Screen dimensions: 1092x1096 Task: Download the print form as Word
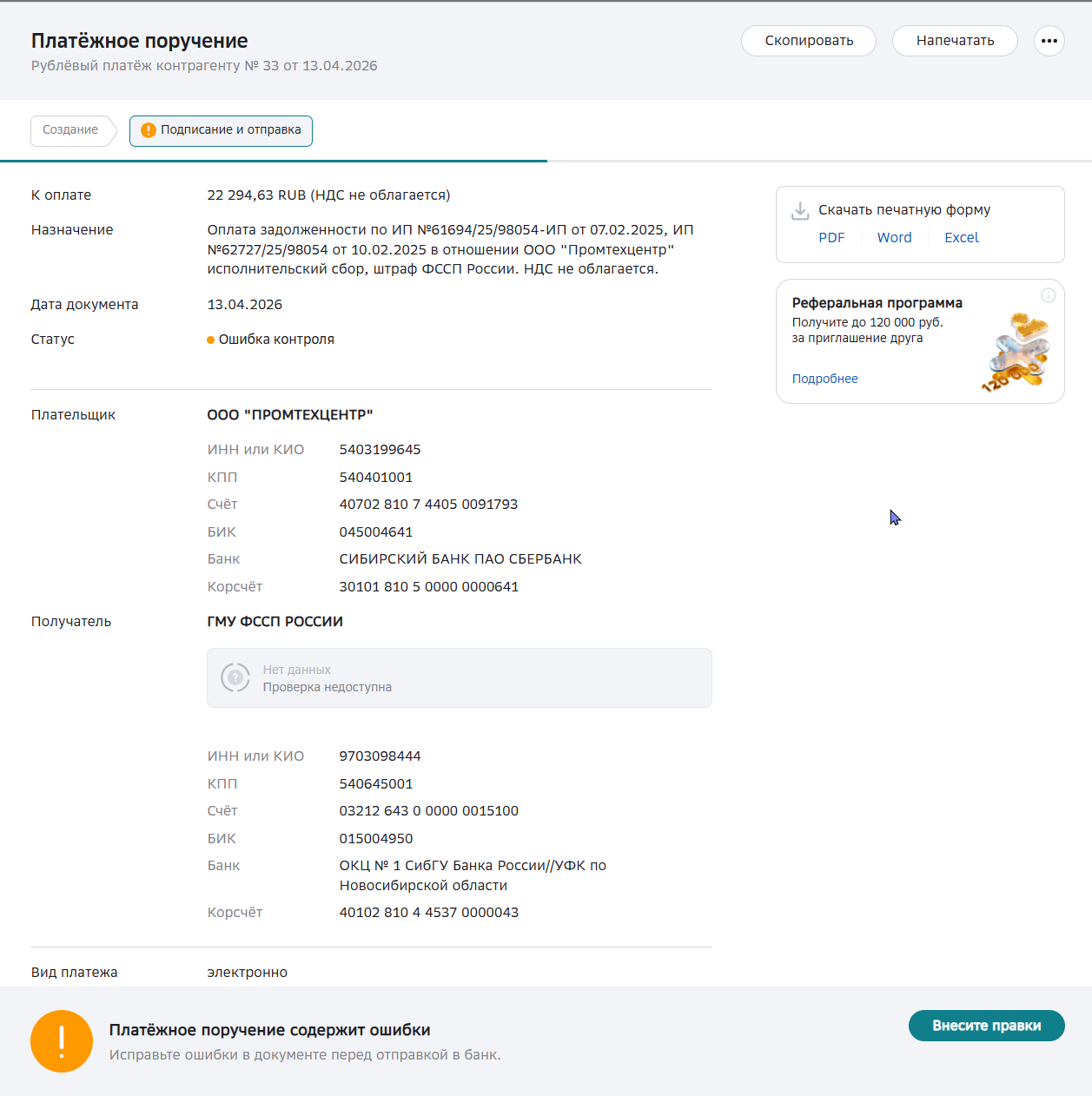coord(894,238)
